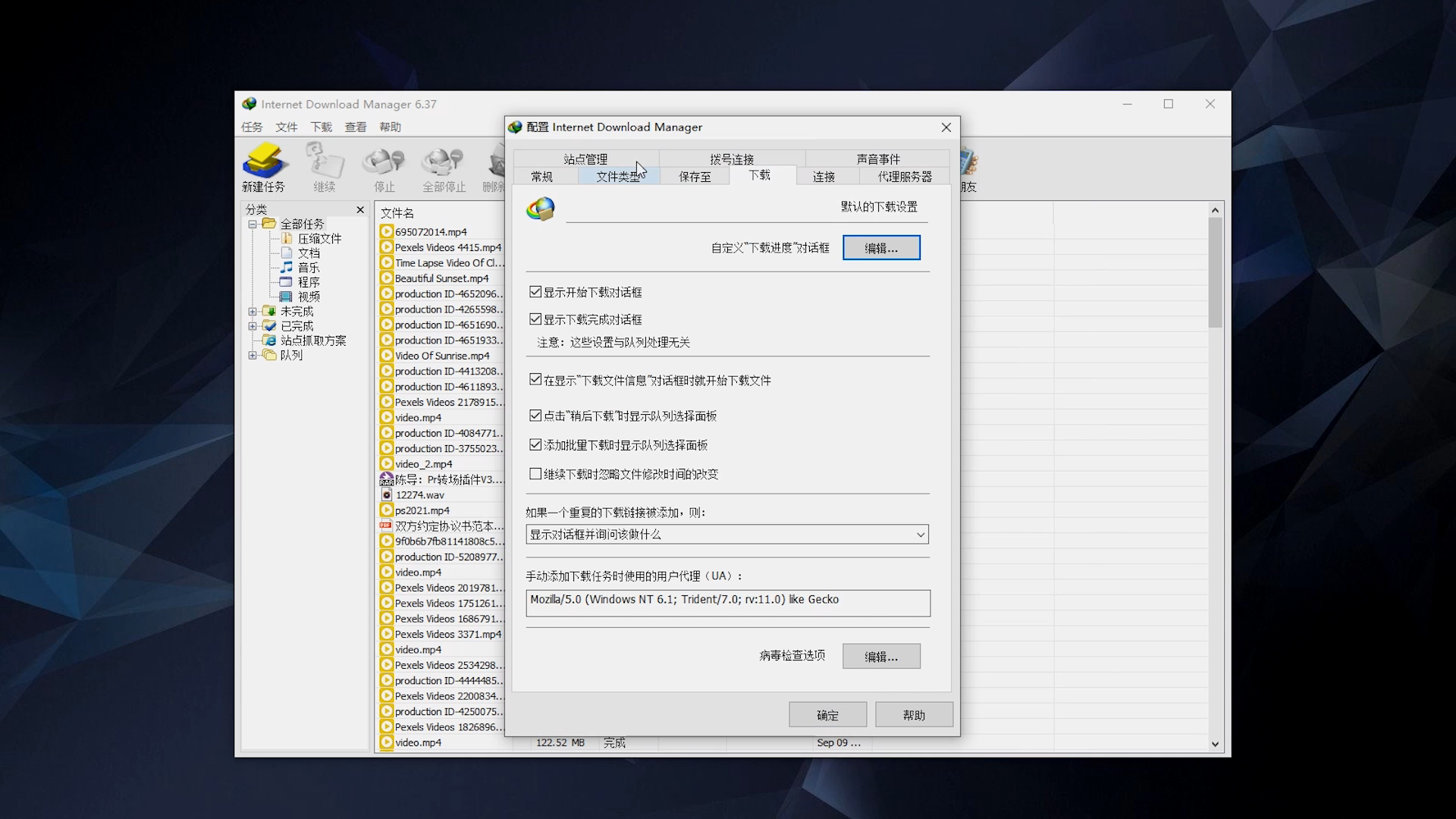The height and width of the screenshot is (819, 1456).
Task: Click the 帮助 button in config dialog
Action: point(914,715)
